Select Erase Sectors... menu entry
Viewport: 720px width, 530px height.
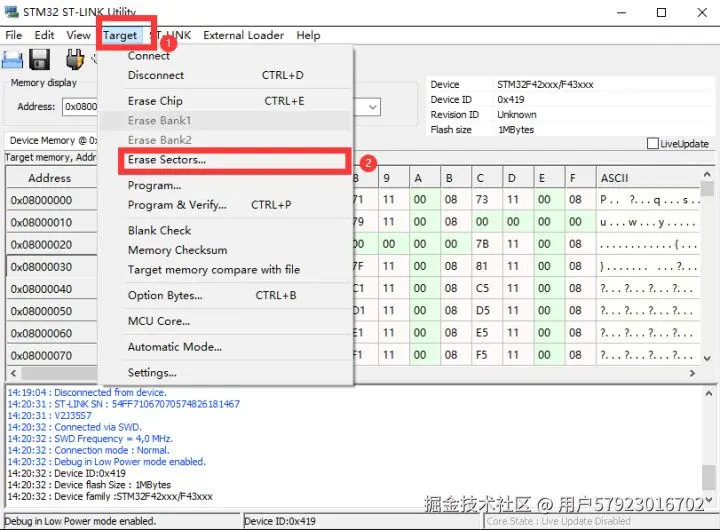(x=225, y=160)
